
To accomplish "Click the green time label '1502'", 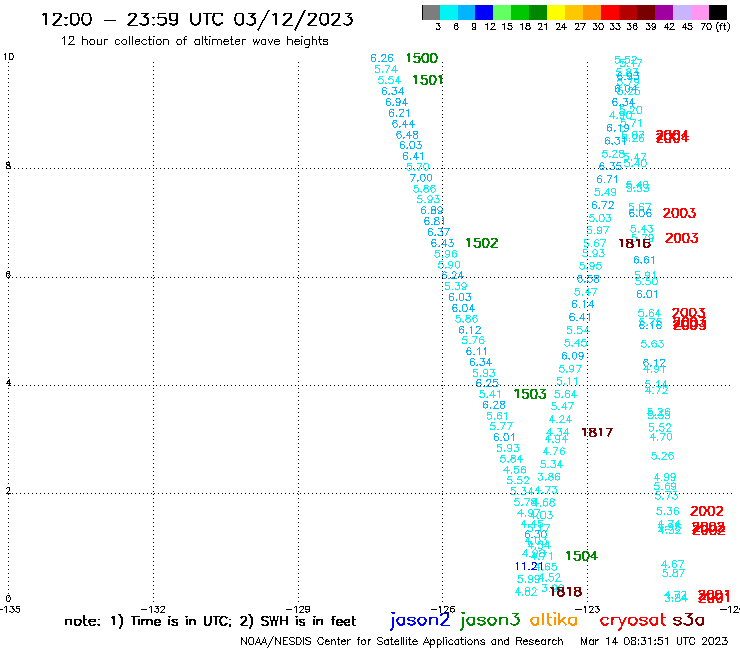I will click(x=482, y=243).
